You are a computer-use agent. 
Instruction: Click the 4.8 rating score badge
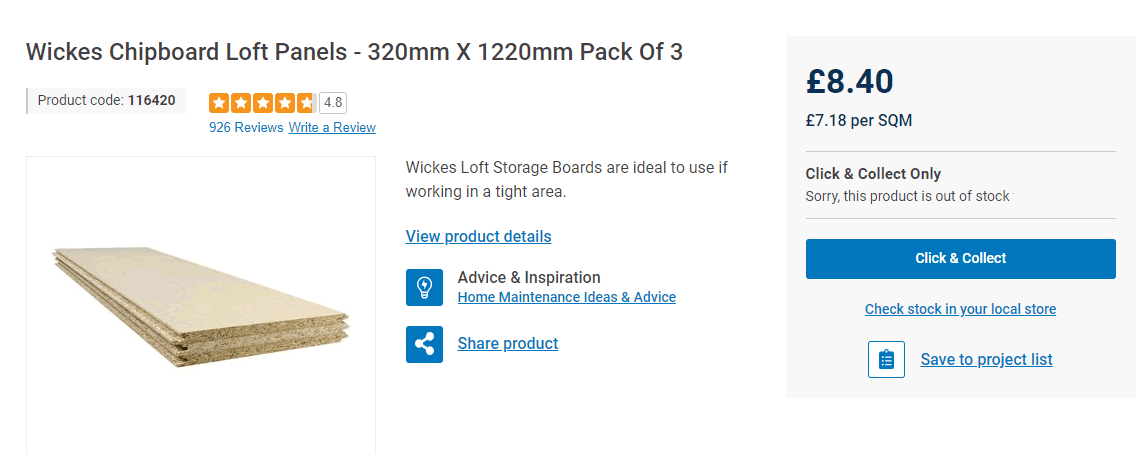[x=333, y=102]
